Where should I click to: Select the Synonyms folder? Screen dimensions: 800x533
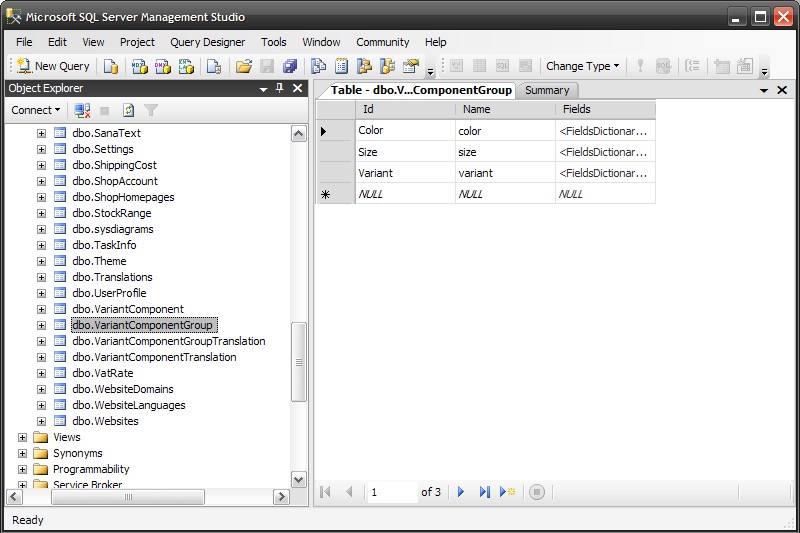(78, 453)
